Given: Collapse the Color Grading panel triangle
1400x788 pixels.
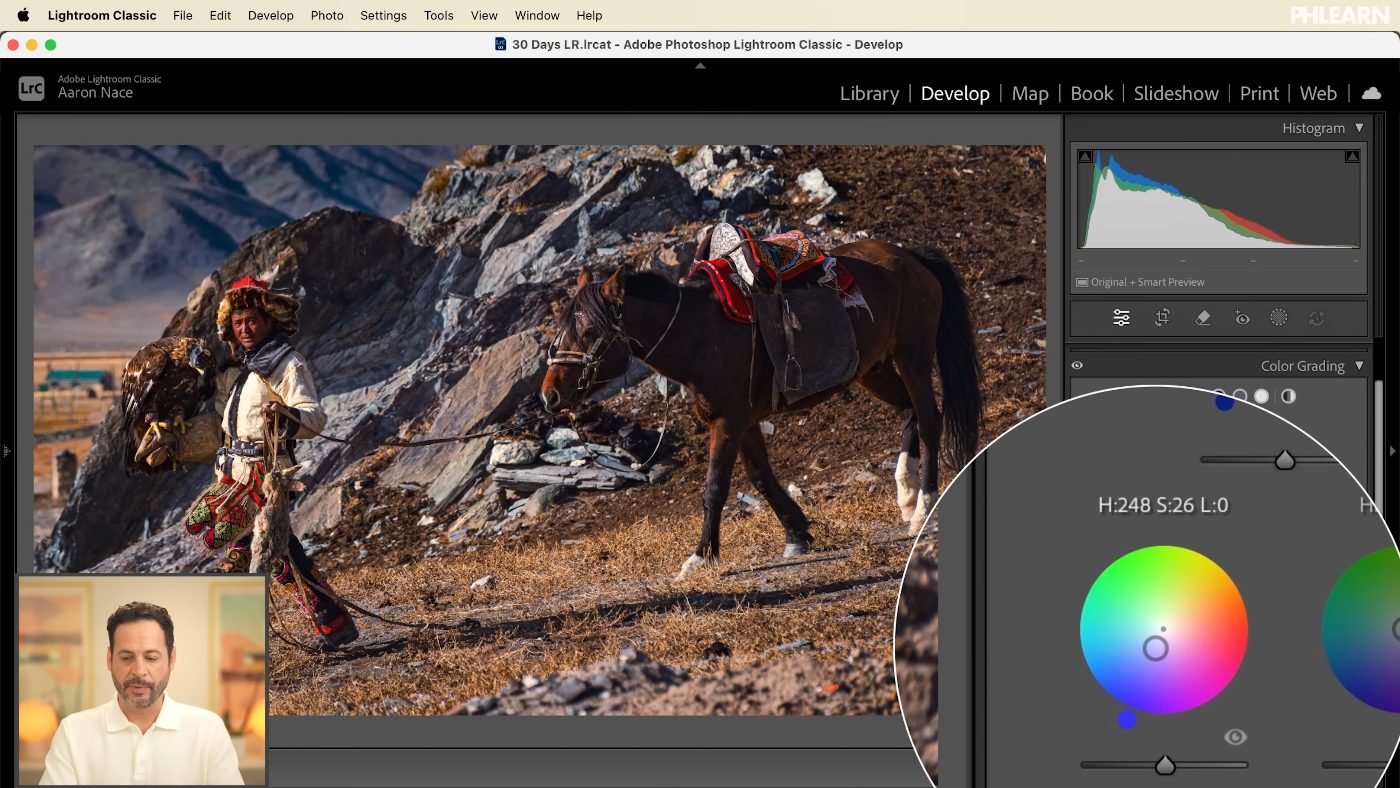Looking at the screenshot, I should coord(1359,366).
